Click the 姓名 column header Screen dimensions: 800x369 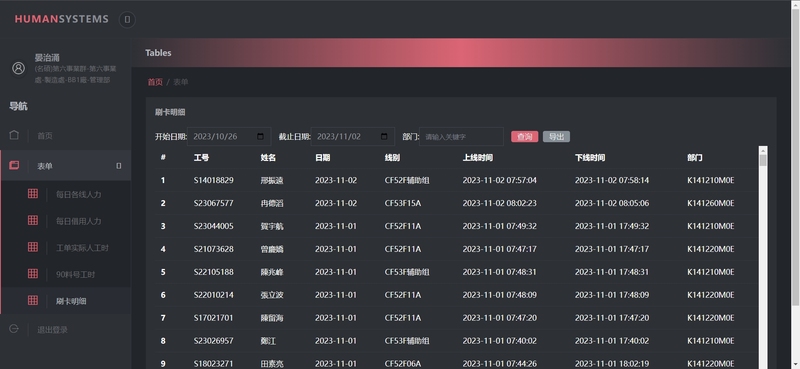point(268,158)
